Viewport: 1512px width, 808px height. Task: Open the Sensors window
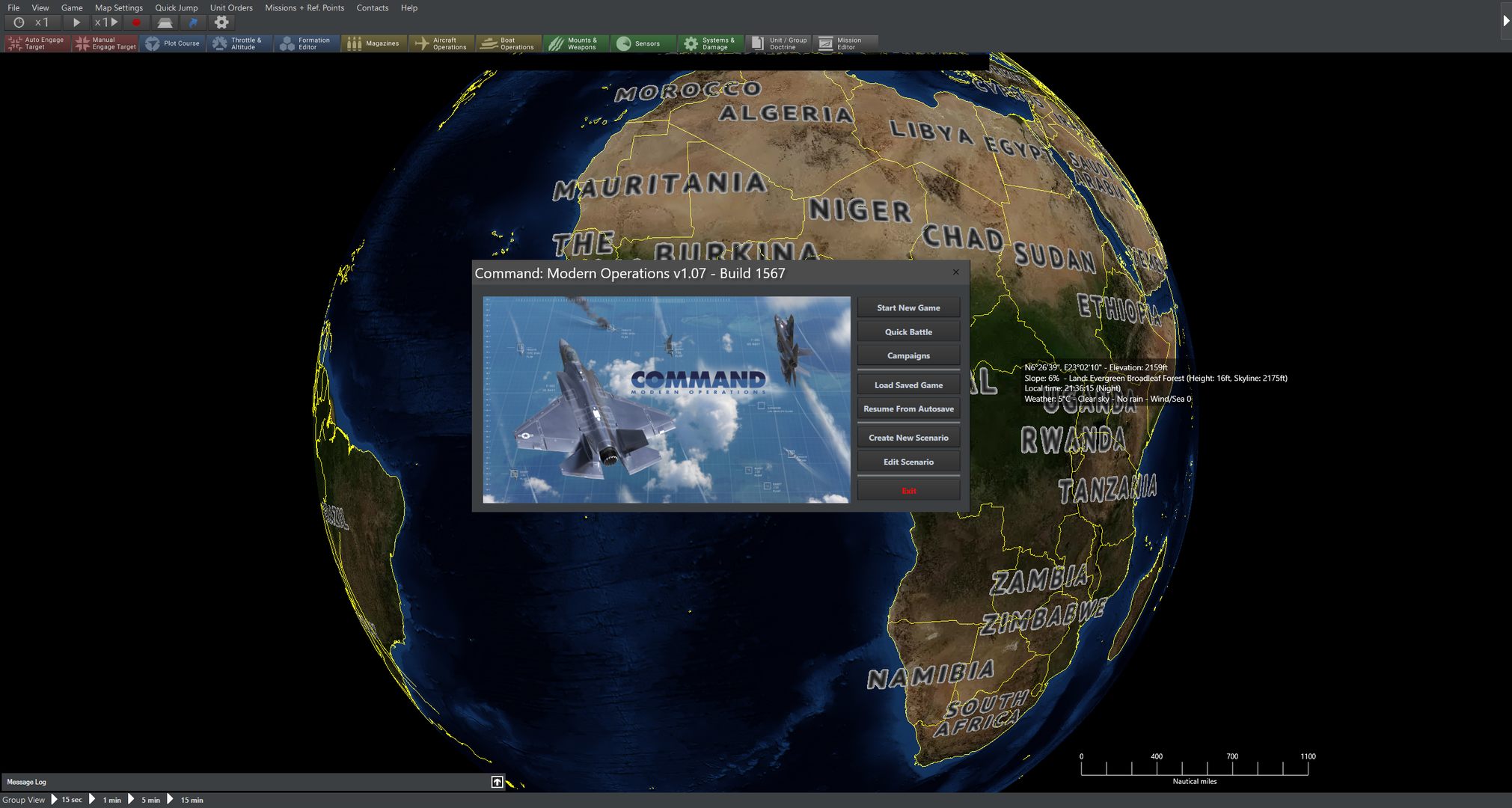[x=643, y=43]
